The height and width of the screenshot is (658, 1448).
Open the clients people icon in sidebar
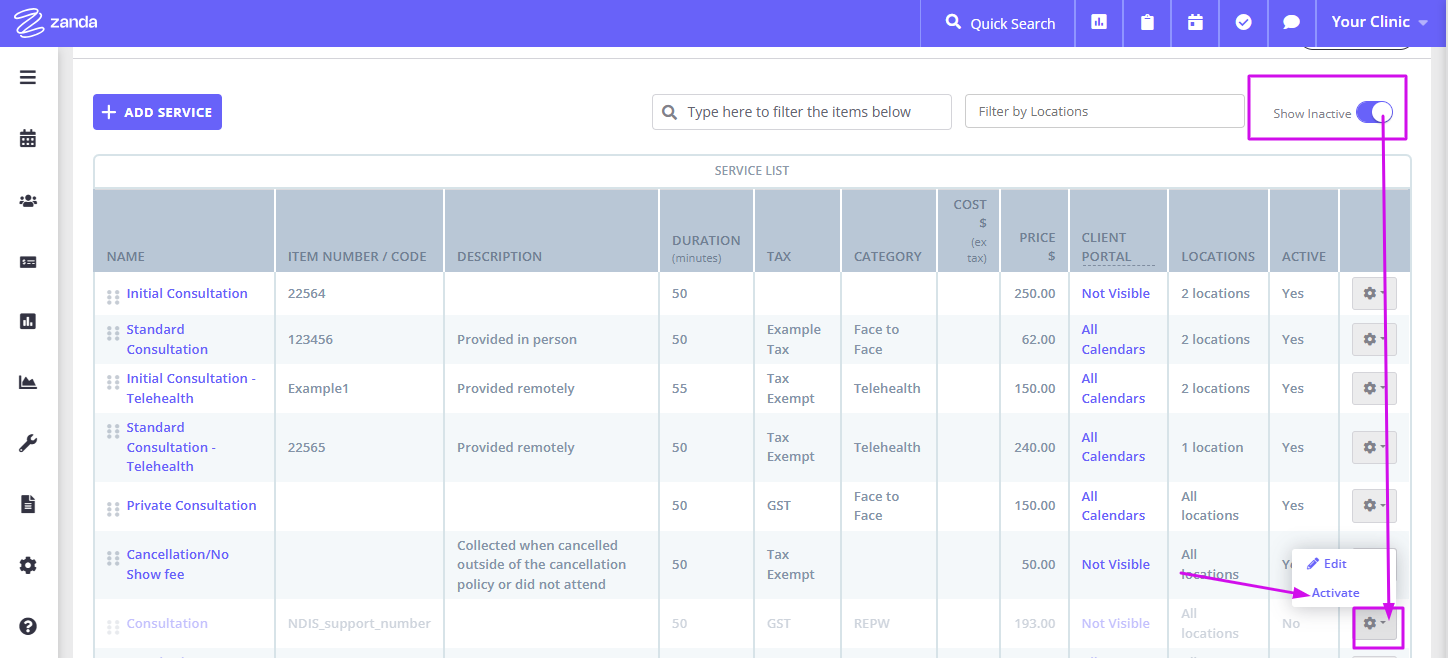[28, 201]
